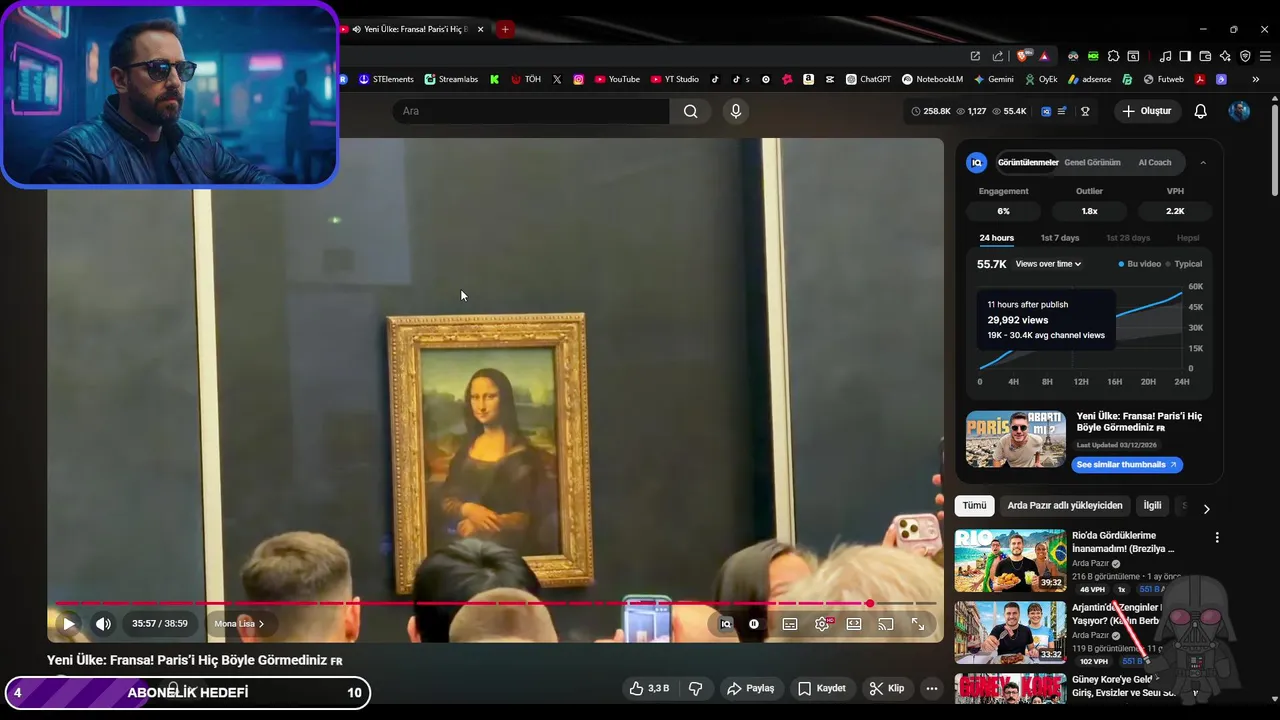This screenshot has height=720, width=1280.
Task: Like the video (3,3 B)
Action: 649,688
